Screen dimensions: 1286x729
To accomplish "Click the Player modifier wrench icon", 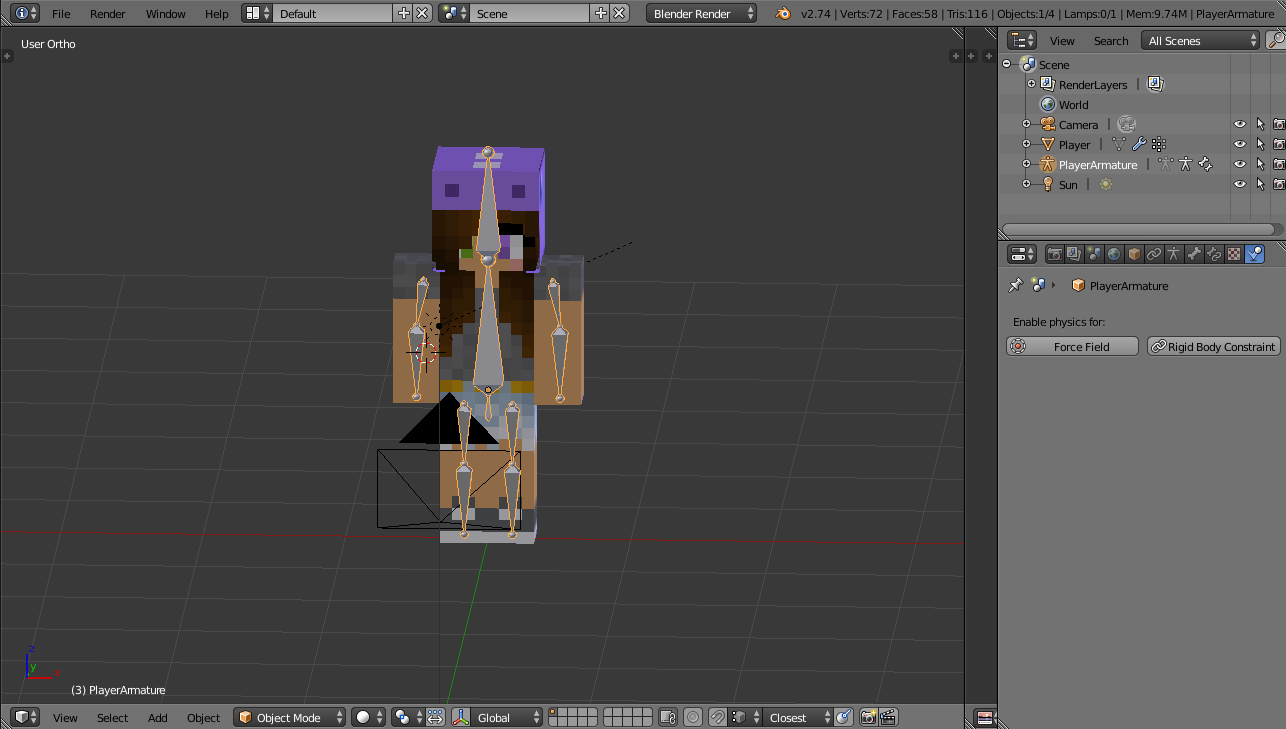I will pyautogui.click(x=1139, y=144).
